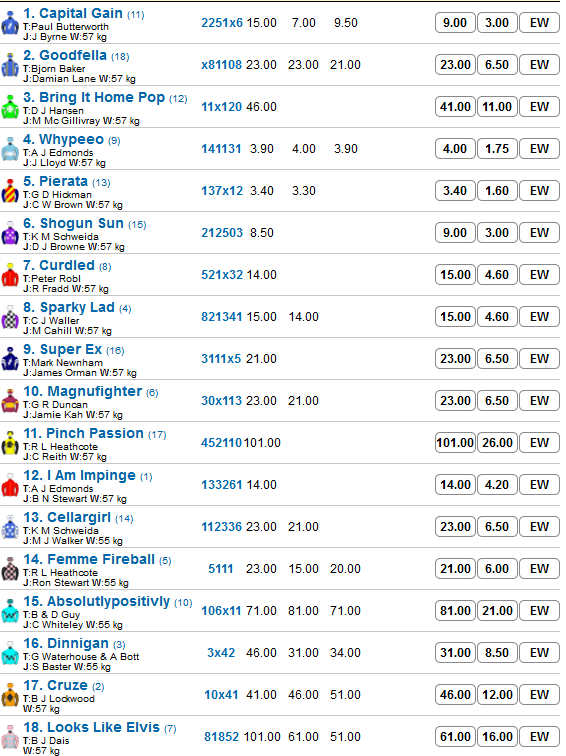This screenshot has width=566, height=756.
Task: Open the Femme Fireball runner link
Action: (89, 559)
